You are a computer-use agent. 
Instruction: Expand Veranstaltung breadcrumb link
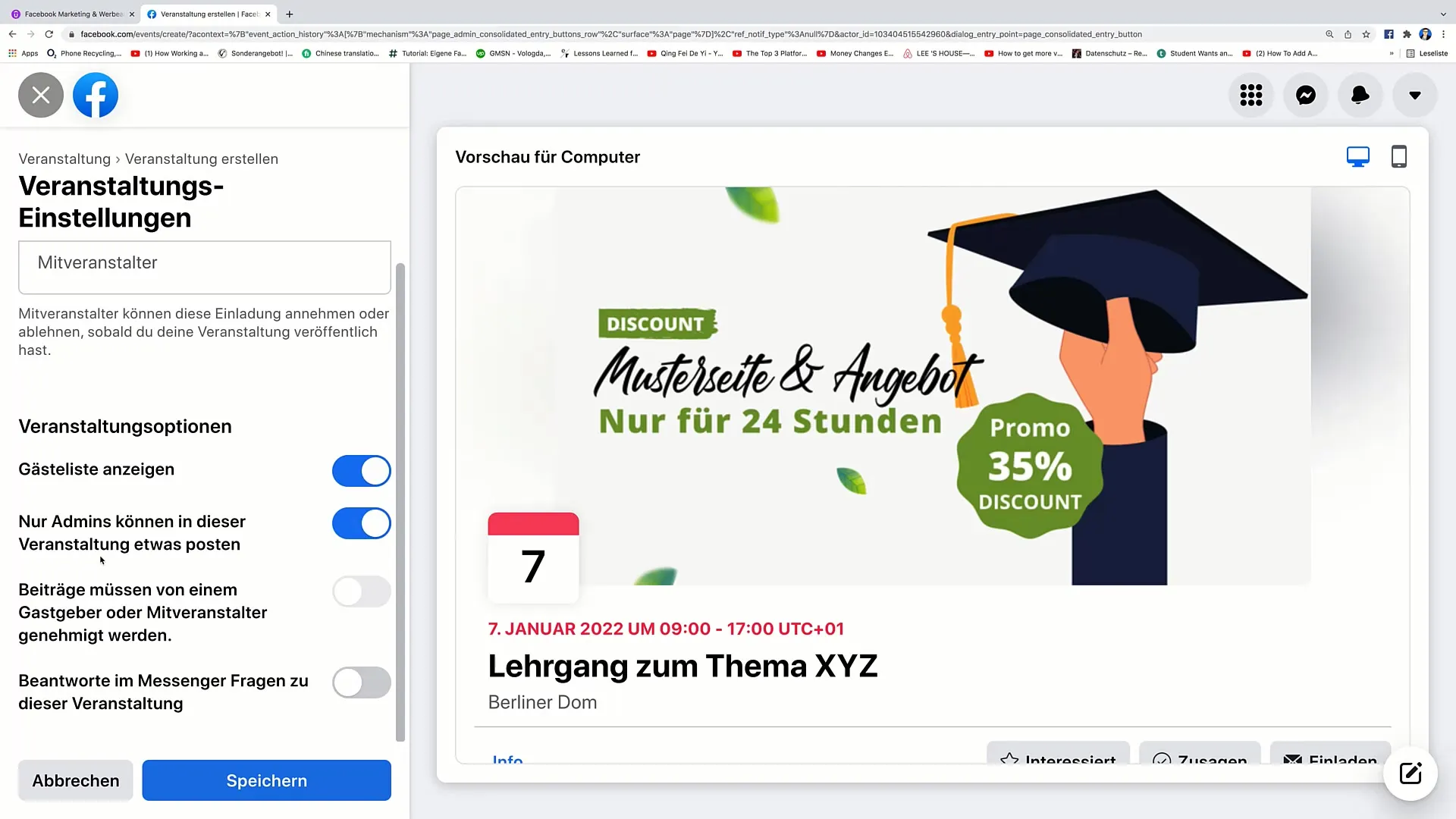tap(64, 158)
